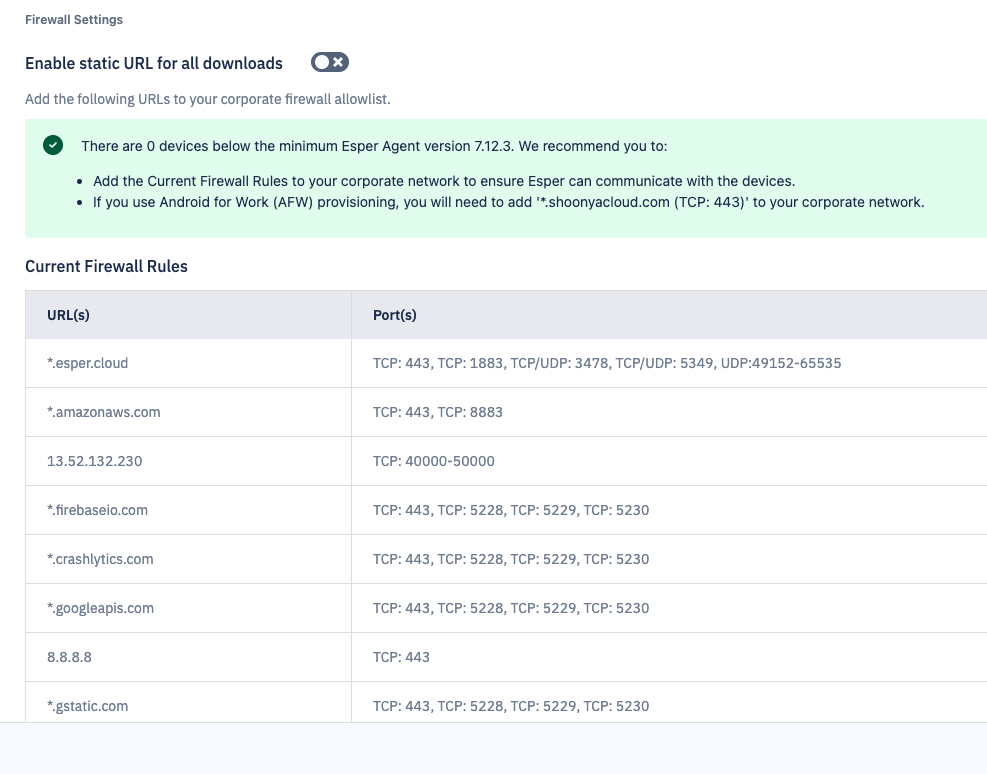Click the ports cell for *.esper.cloud
The image size is (987, 774).
pyautogui.click(x=606, y=363)
